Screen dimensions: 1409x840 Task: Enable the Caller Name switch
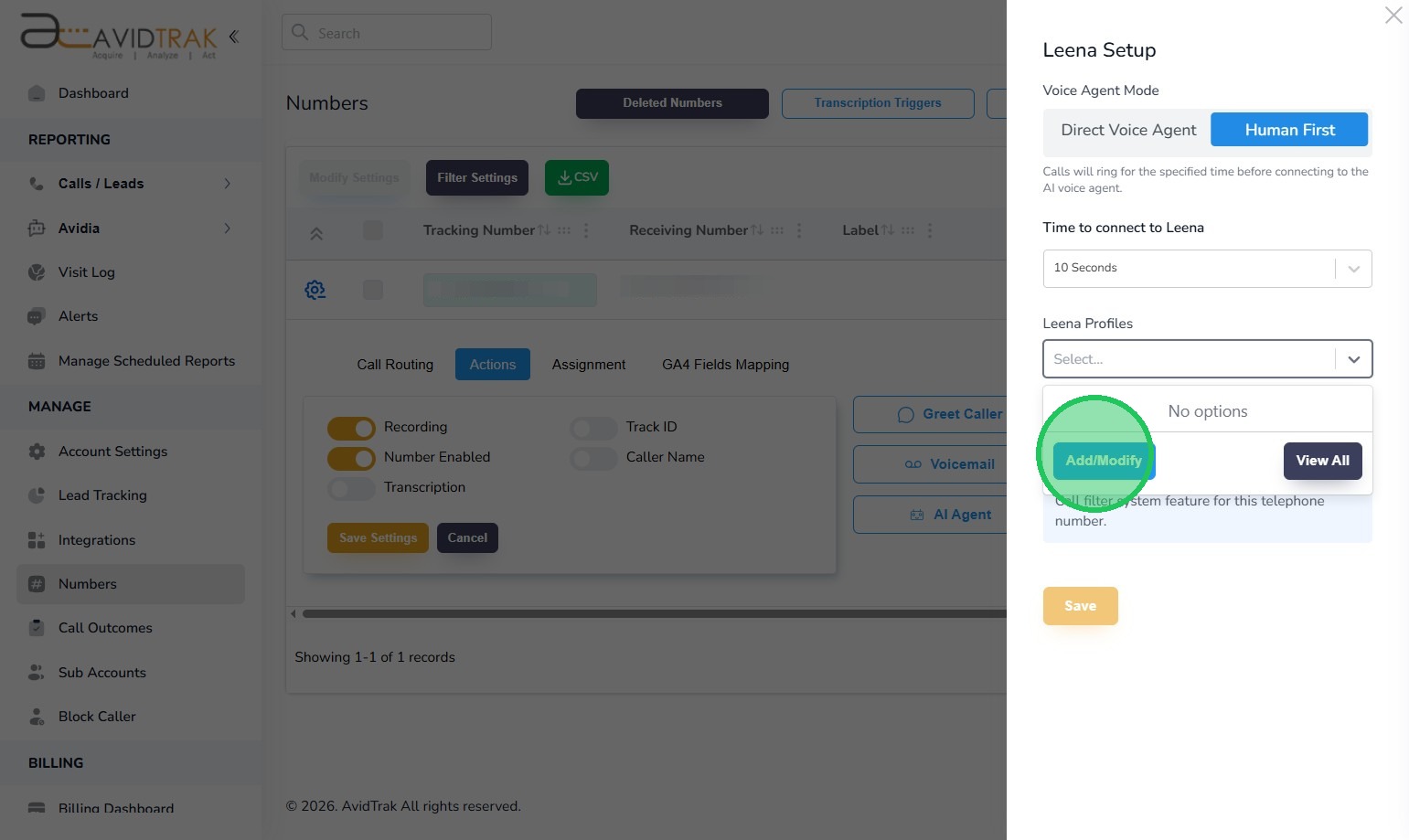[x=593, y=458]
